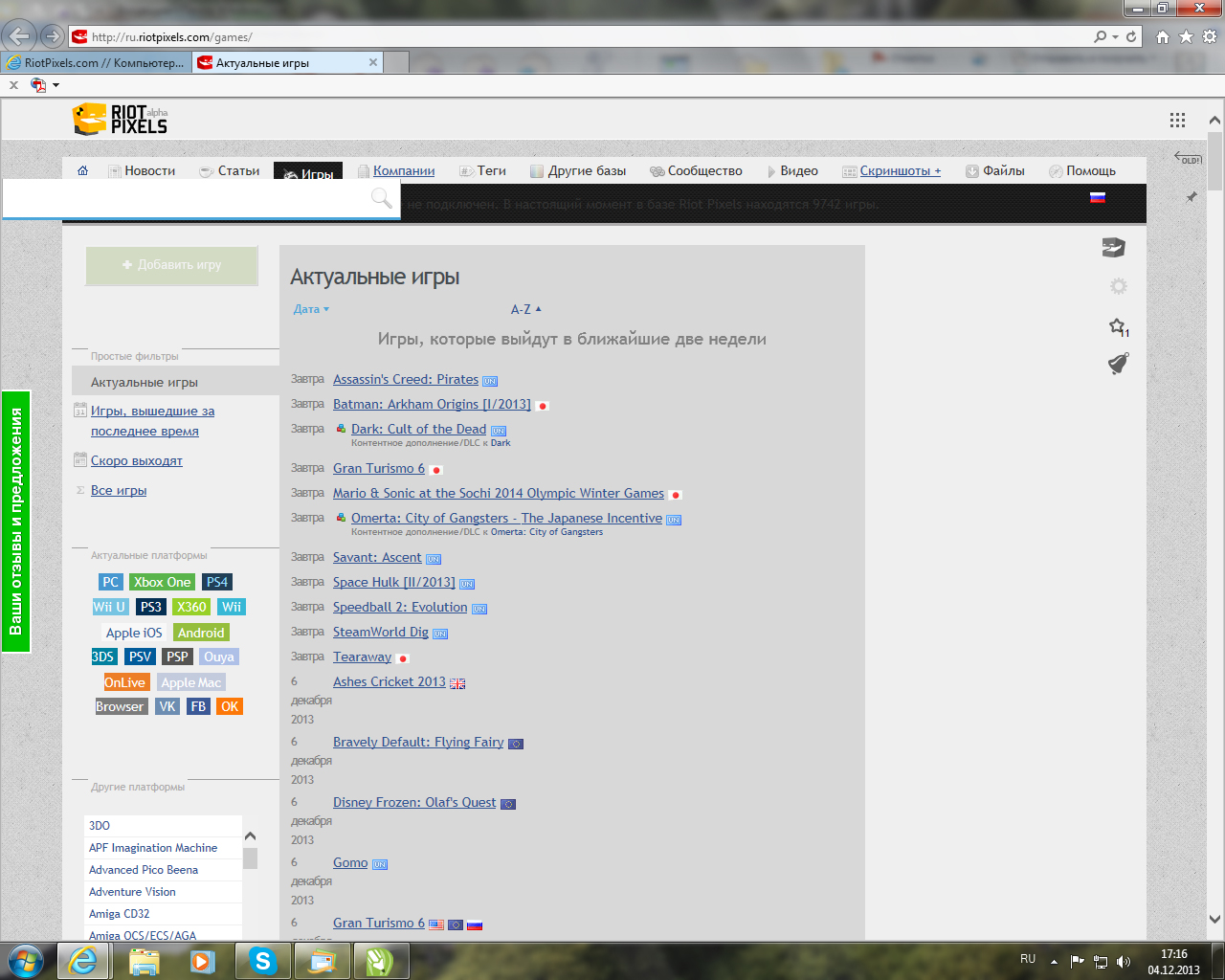
Task: Switch to the RiotPixels.com browser tab
Action: coord(96,62)
